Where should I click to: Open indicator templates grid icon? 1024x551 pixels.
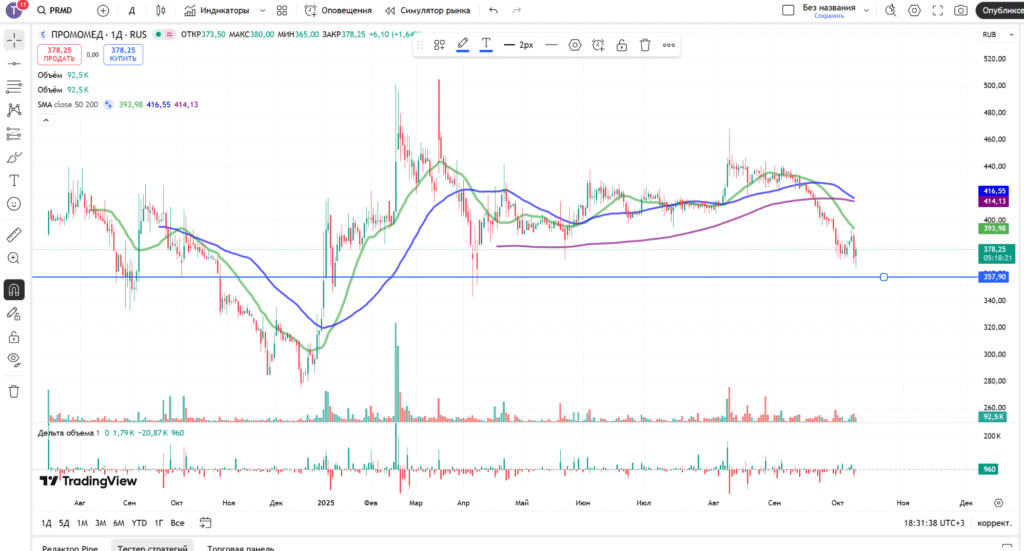pyautogui.click(x=282, y=10)
